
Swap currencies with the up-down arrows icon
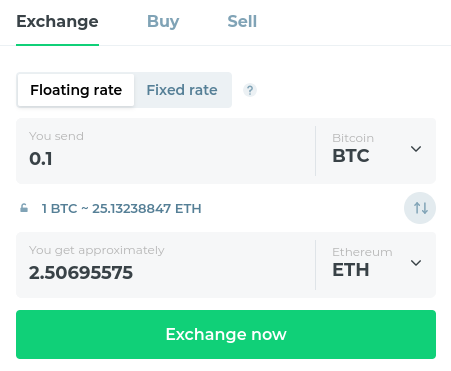click(420, 208)
